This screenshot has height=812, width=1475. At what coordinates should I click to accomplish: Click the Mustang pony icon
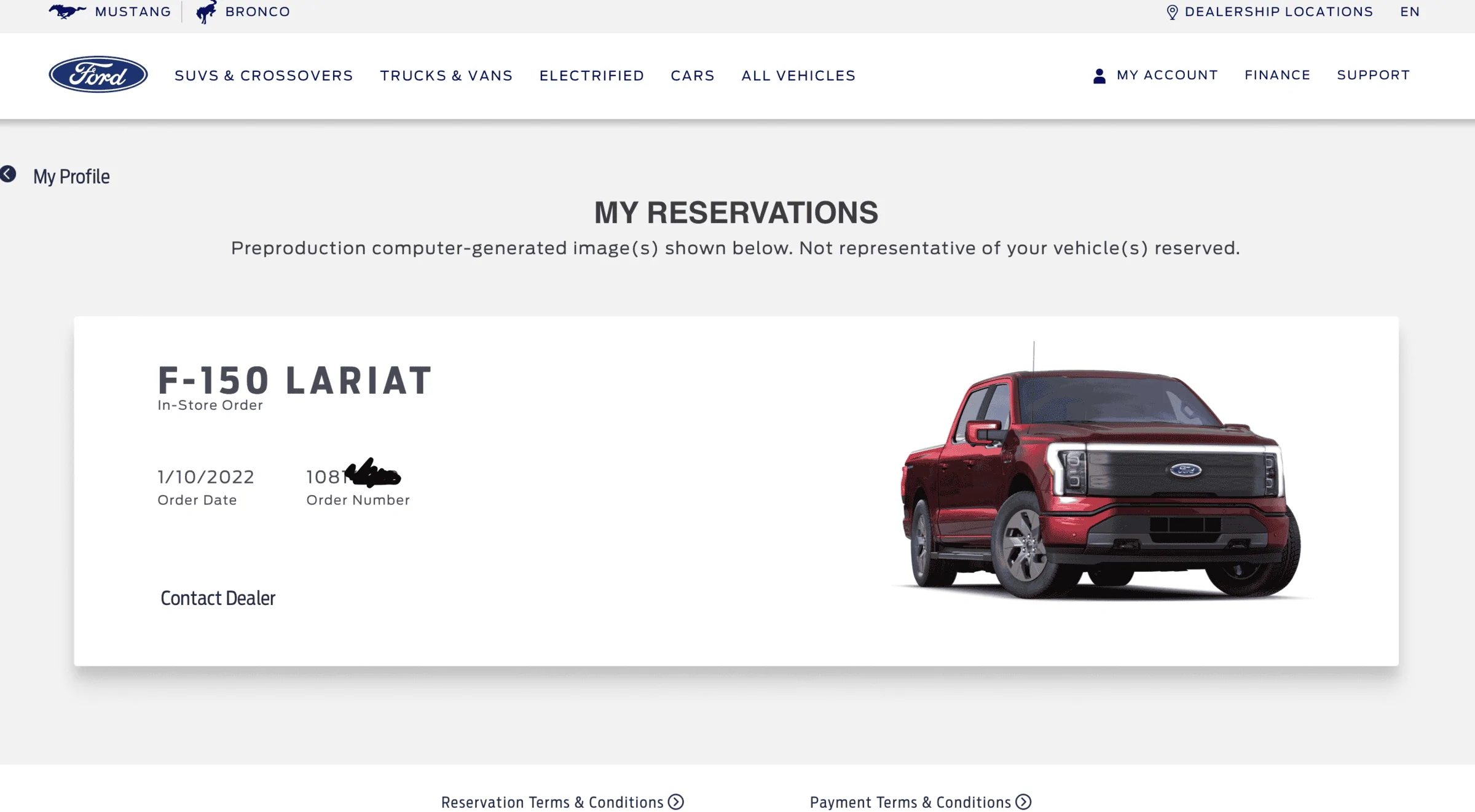click(66, 11)
